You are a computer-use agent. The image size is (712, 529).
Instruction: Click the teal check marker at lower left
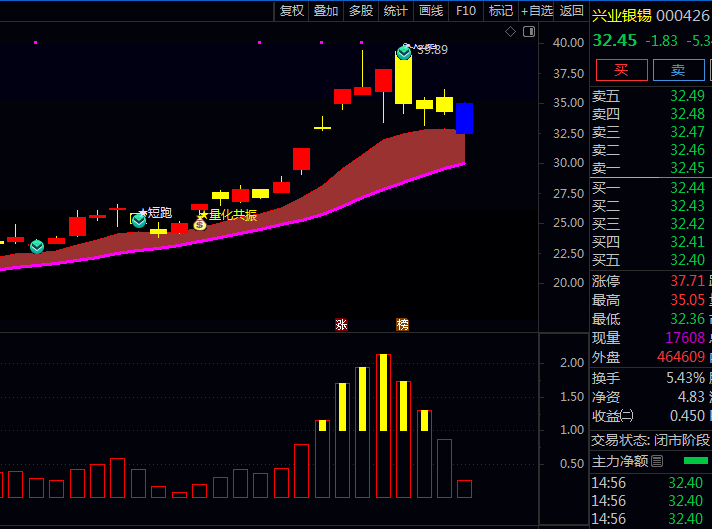(37, 247)
